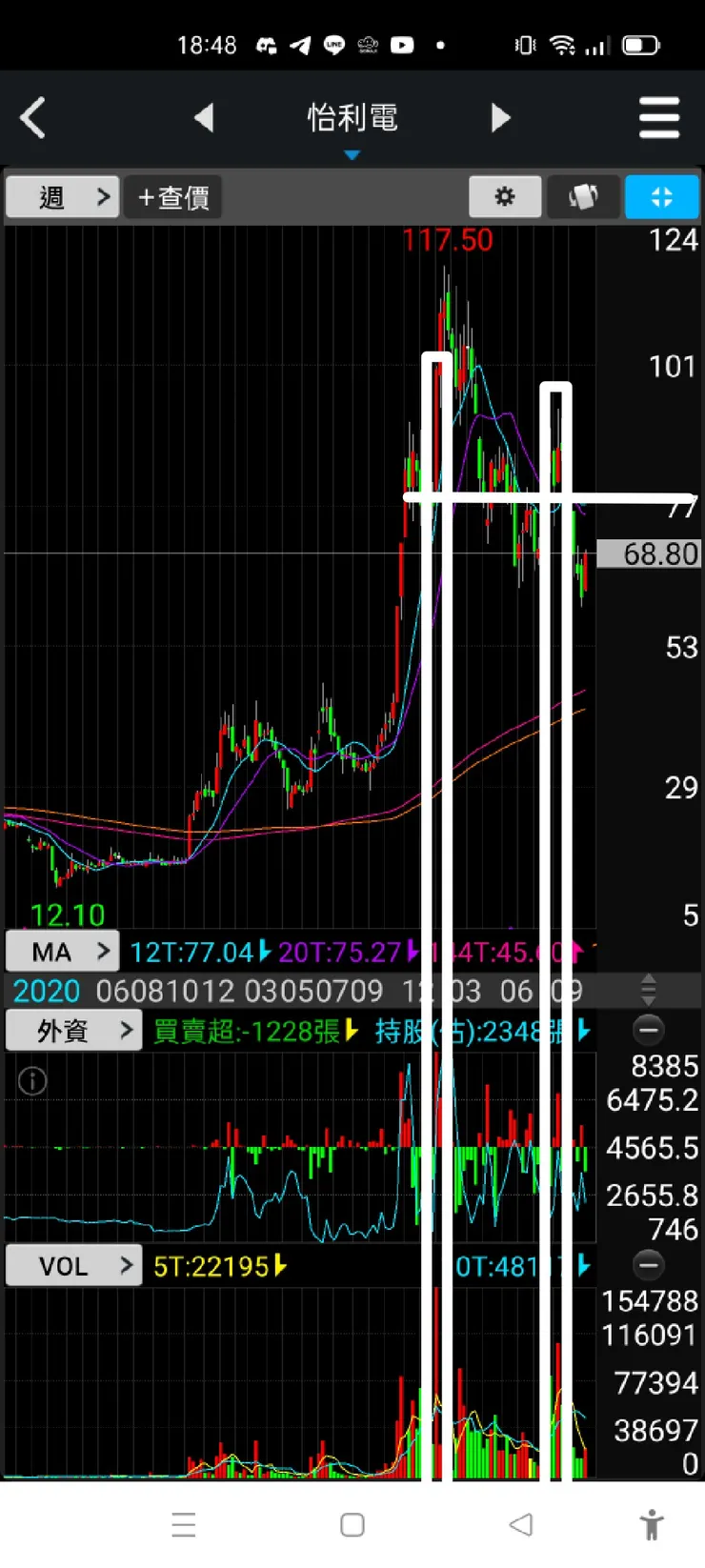Tap the Telegram notification icon
The height and width of the screenshot is (1568, 705).
300,45
